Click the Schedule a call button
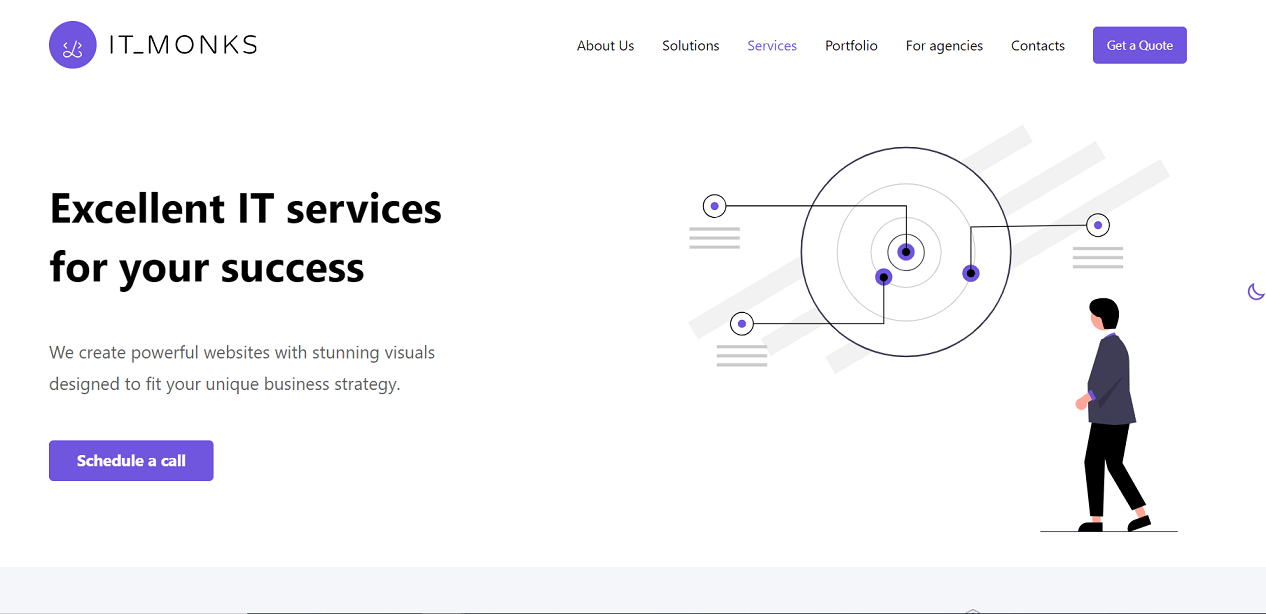Image resolution: width=1266 pixels, height=614 pixels. pos(131,460)
